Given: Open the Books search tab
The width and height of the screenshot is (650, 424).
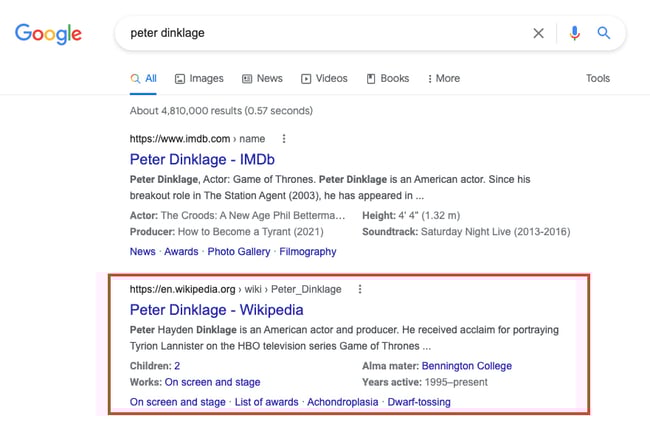Looking at the screenshot, I should (x=388, y=78).
